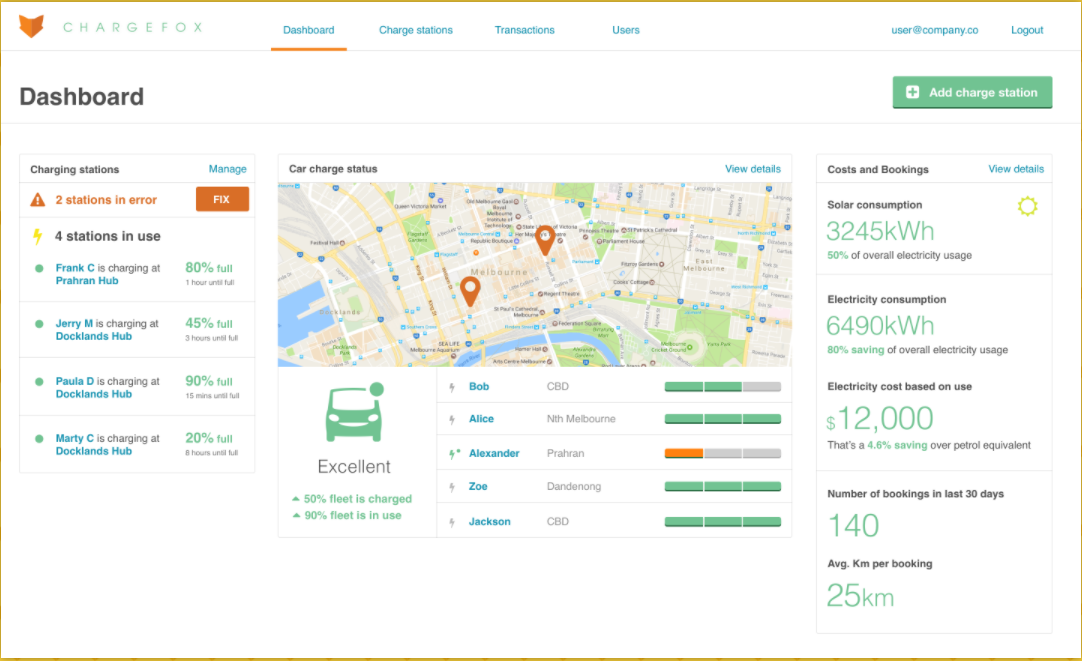Open View details for Costs and Bookings

1016,169
